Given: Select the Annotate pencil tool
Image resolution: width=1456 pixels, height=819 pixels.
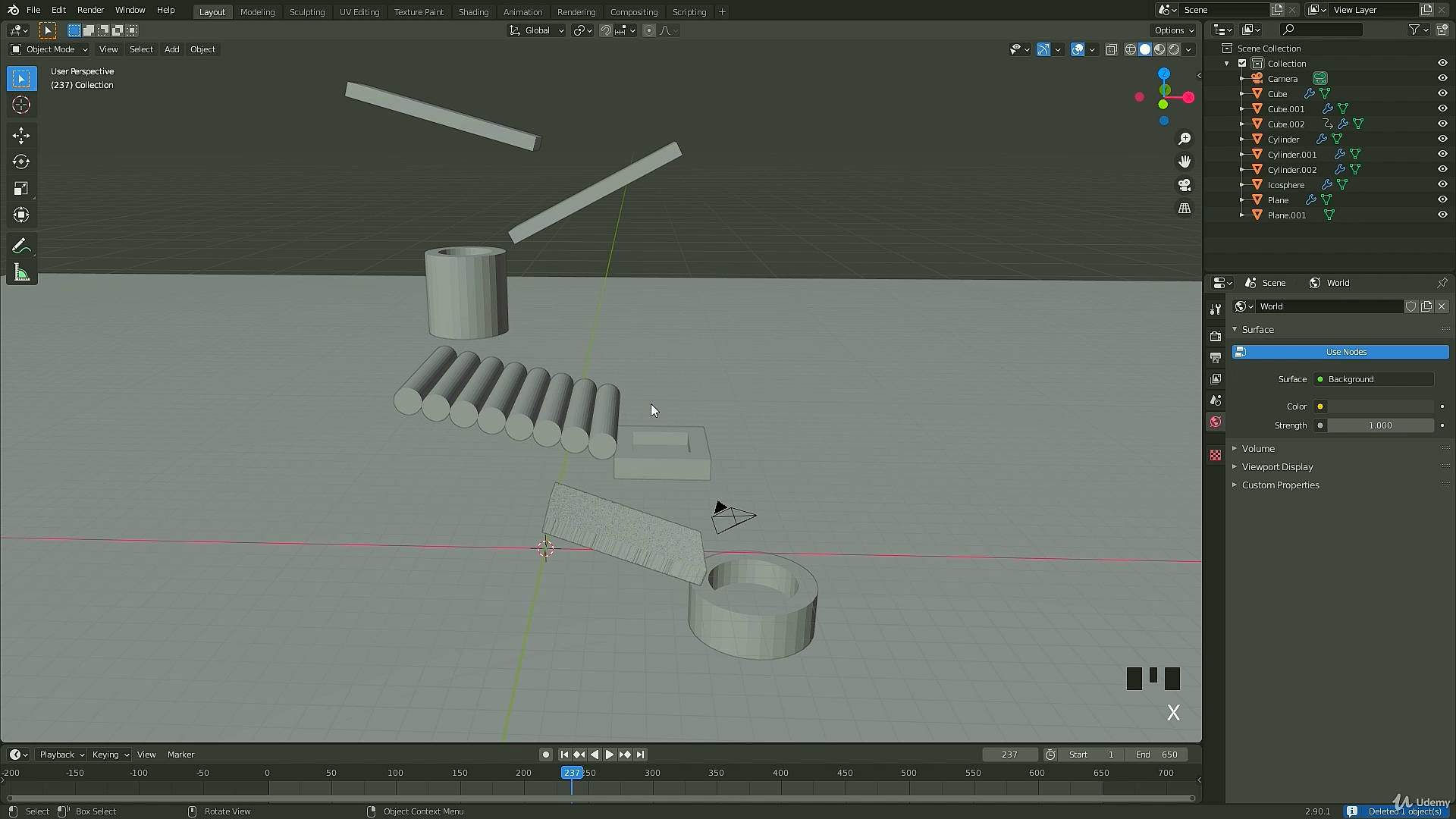Looking at the screenshot, I should (x=21, y=246).
